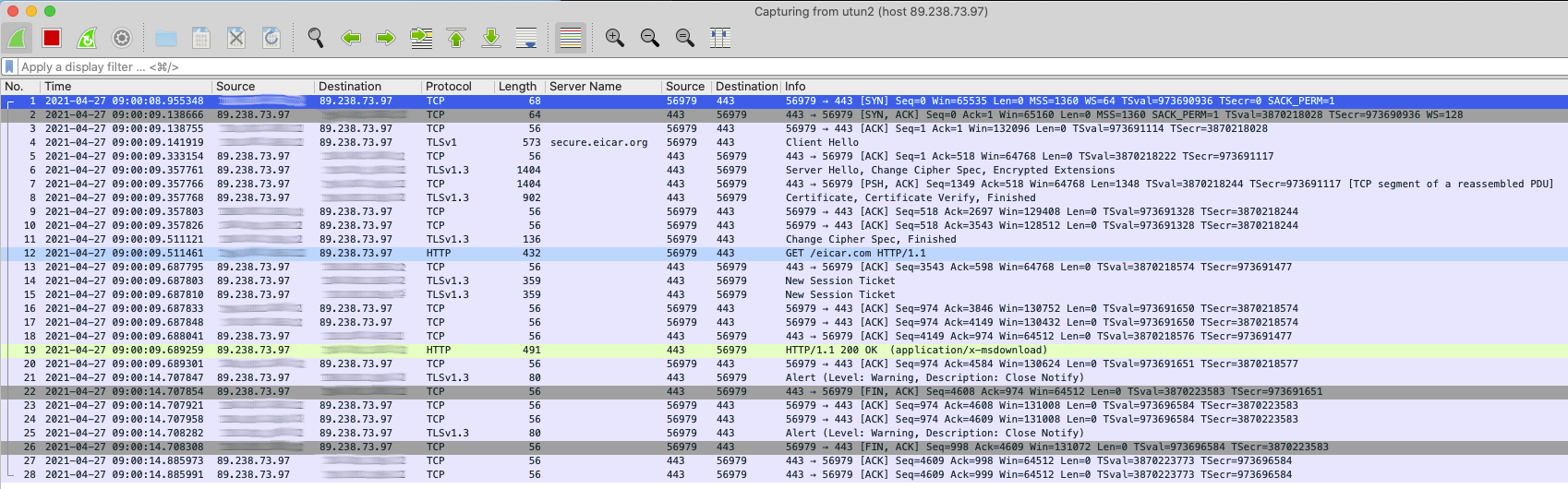Select the GET /eicar.com HTTP packet
1568x489 pixels.
click(854, 253)
